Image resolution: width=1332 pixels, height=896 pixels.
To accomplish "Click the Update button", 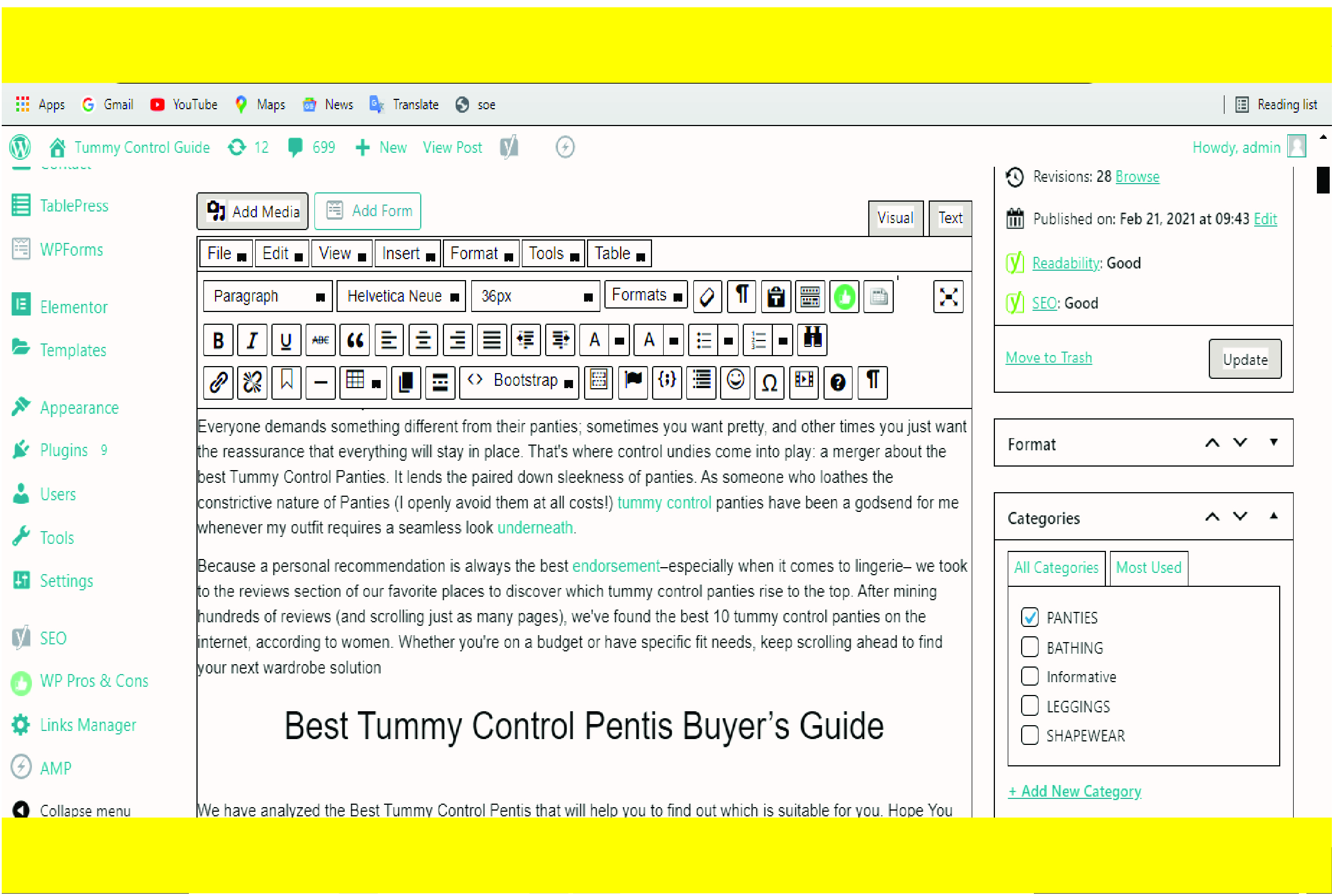I will tap(1245, 359).
